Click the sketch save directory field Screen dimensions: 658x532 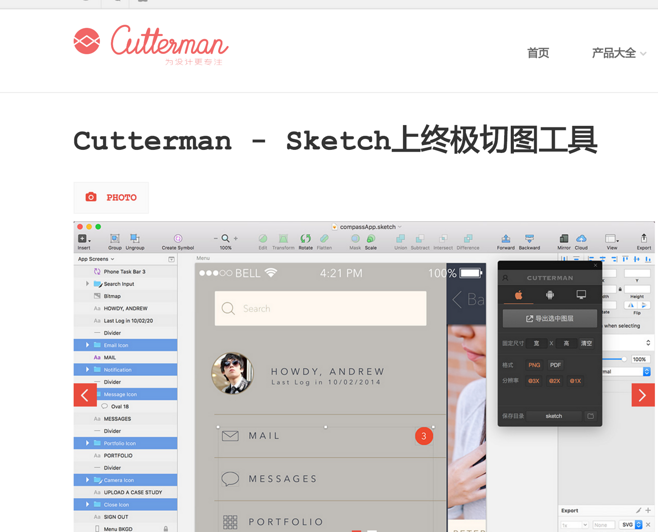coord(554,416)
